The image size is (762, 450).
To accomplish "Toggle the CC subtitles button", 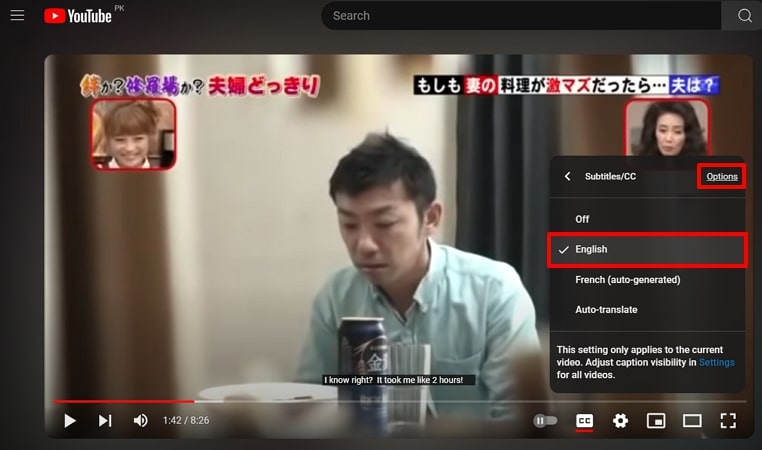I will (x=584, y=421).
